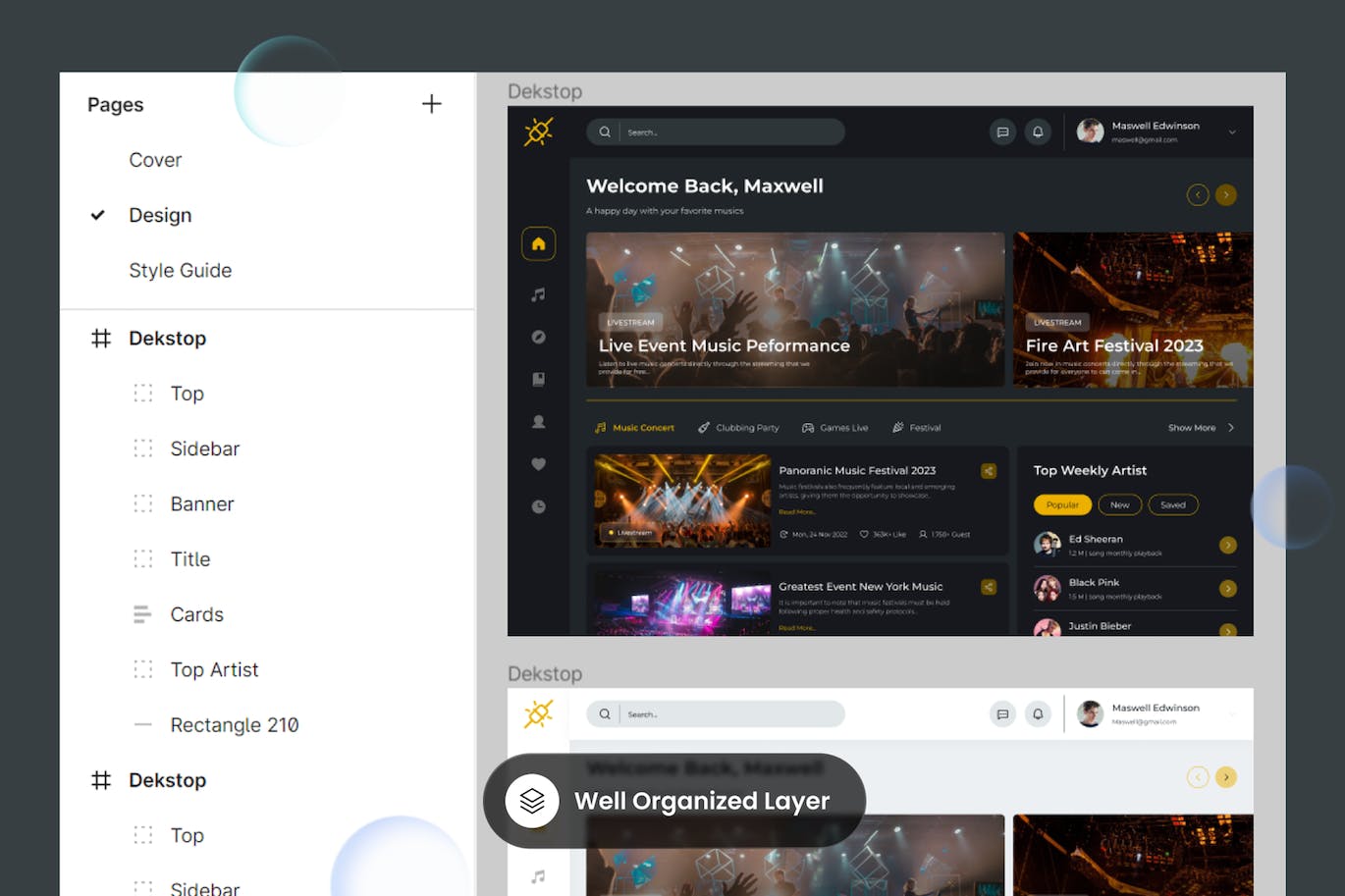Open notifications via the bell icon
1345x896 pixels.
coord(1039,131)
